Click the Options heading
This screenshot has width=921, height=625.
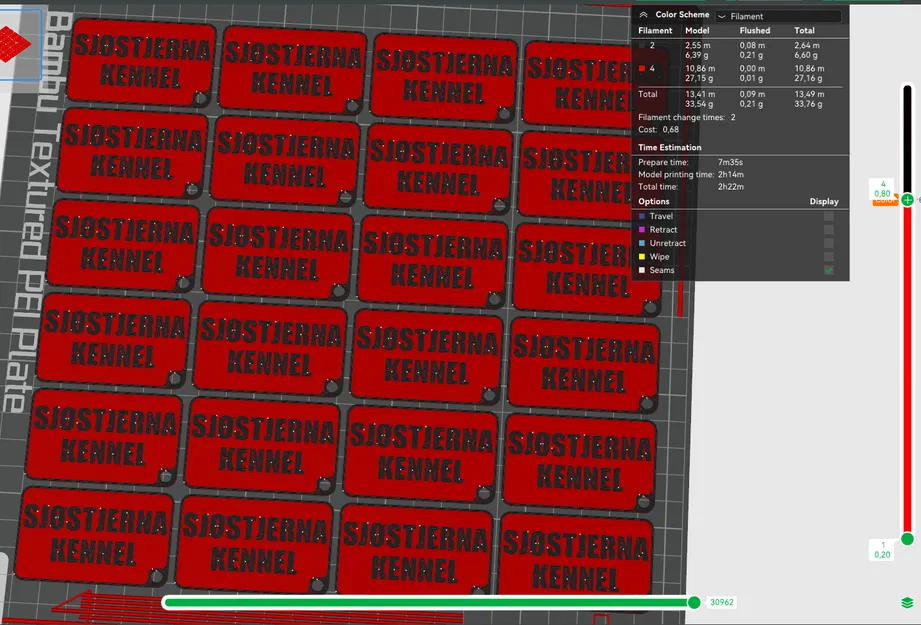coord(654,201)
